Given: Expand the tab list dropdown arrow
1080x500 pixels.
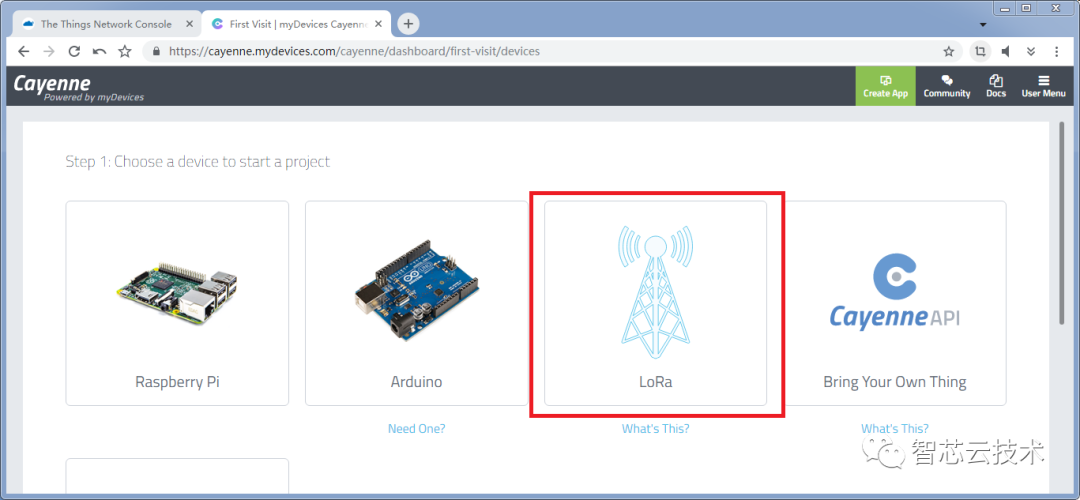Looking at the screenshot, I should (983, 25).
